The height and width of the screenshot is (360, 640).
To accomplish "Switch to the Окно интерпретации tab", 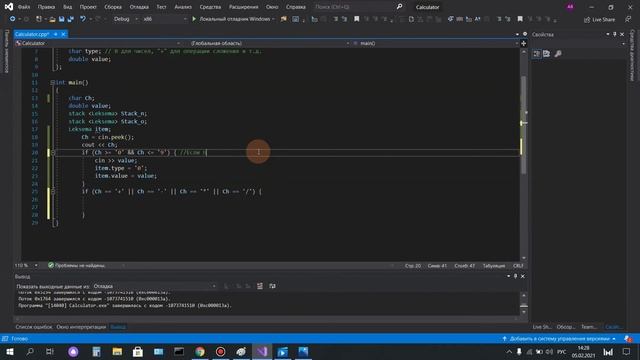I will coord(81,327).
